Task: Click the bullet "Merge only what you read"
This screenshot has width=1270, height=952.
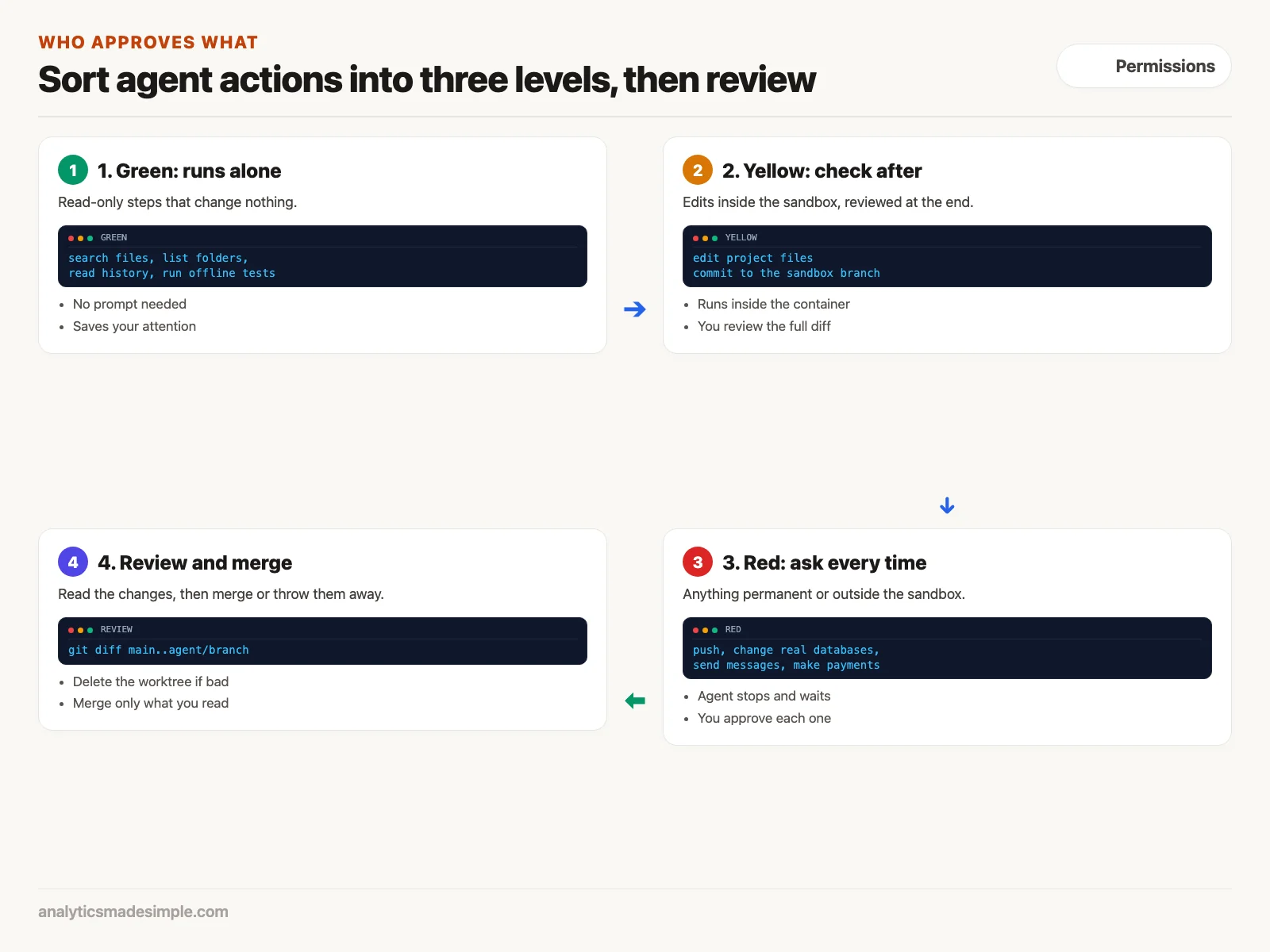Action: 151,703
